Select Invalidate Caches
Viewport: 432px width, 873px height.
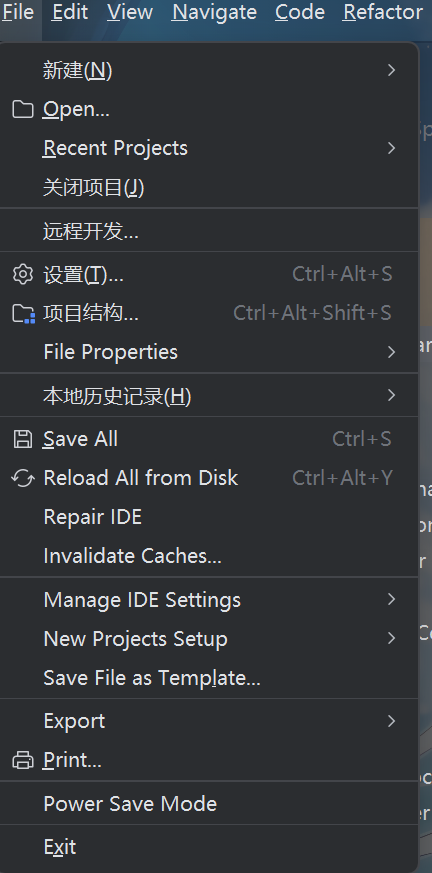point(209,556)
